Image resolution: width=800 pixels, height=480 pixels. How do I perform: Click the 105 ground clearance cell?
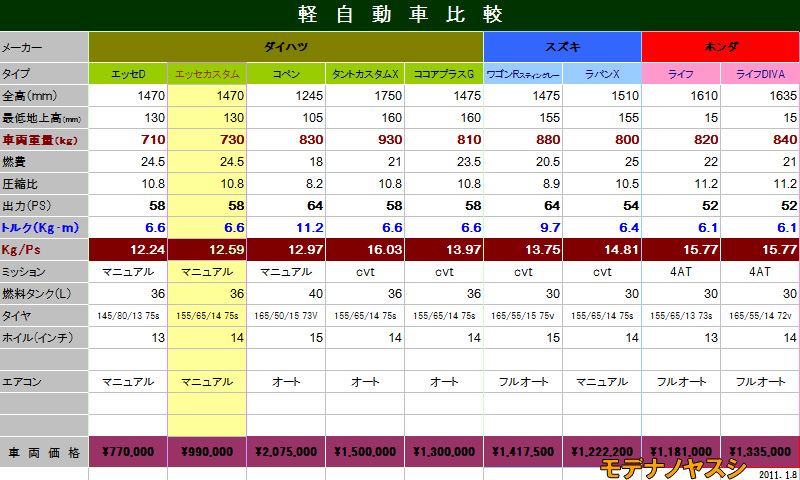tap(286, 118)
